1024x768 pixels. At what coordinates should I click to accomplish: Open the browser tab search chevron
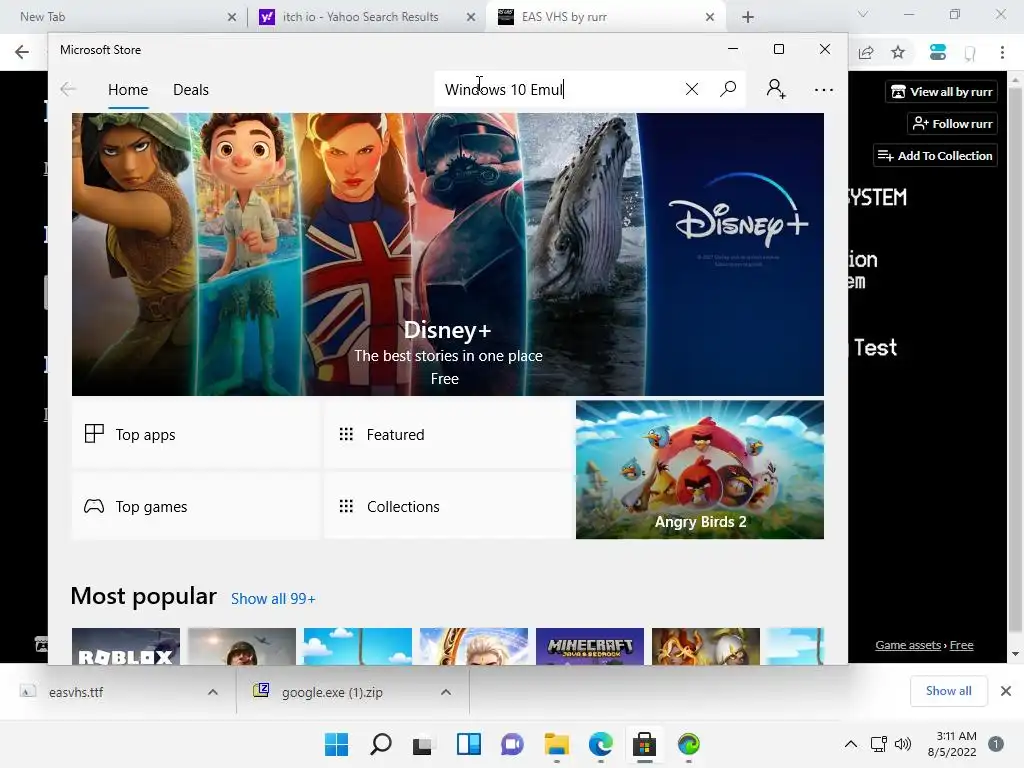click(863, 14)
